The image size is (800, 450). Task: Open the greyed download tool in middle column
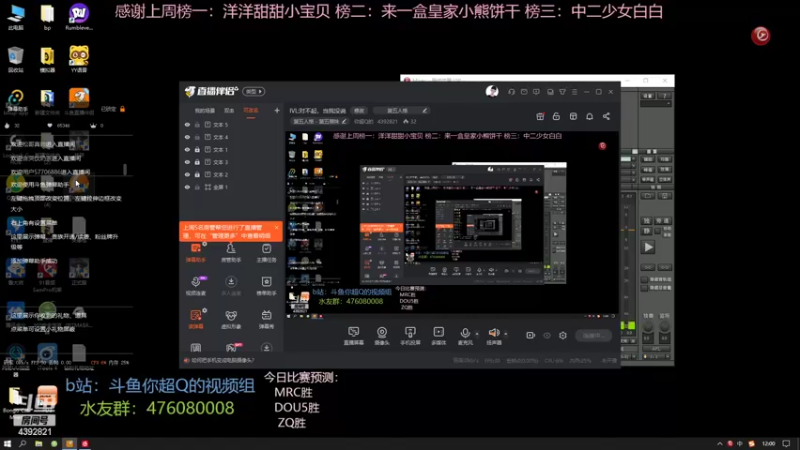(x=231, y=286)
